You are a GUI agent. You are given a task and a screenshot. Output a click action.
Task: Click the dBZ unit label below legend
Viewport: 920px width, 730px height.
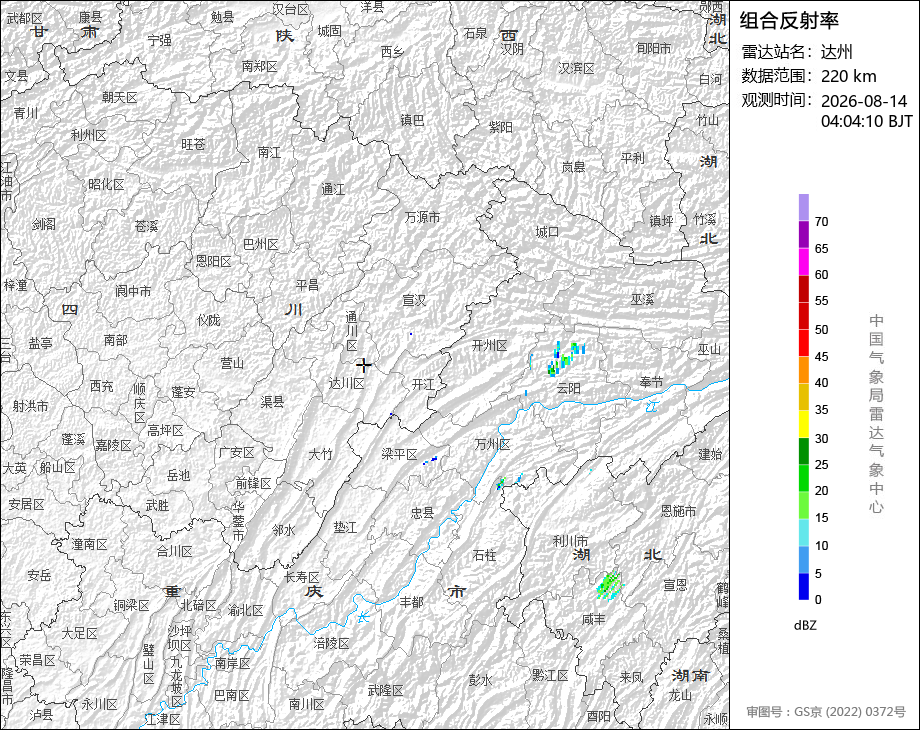[805, 626]
